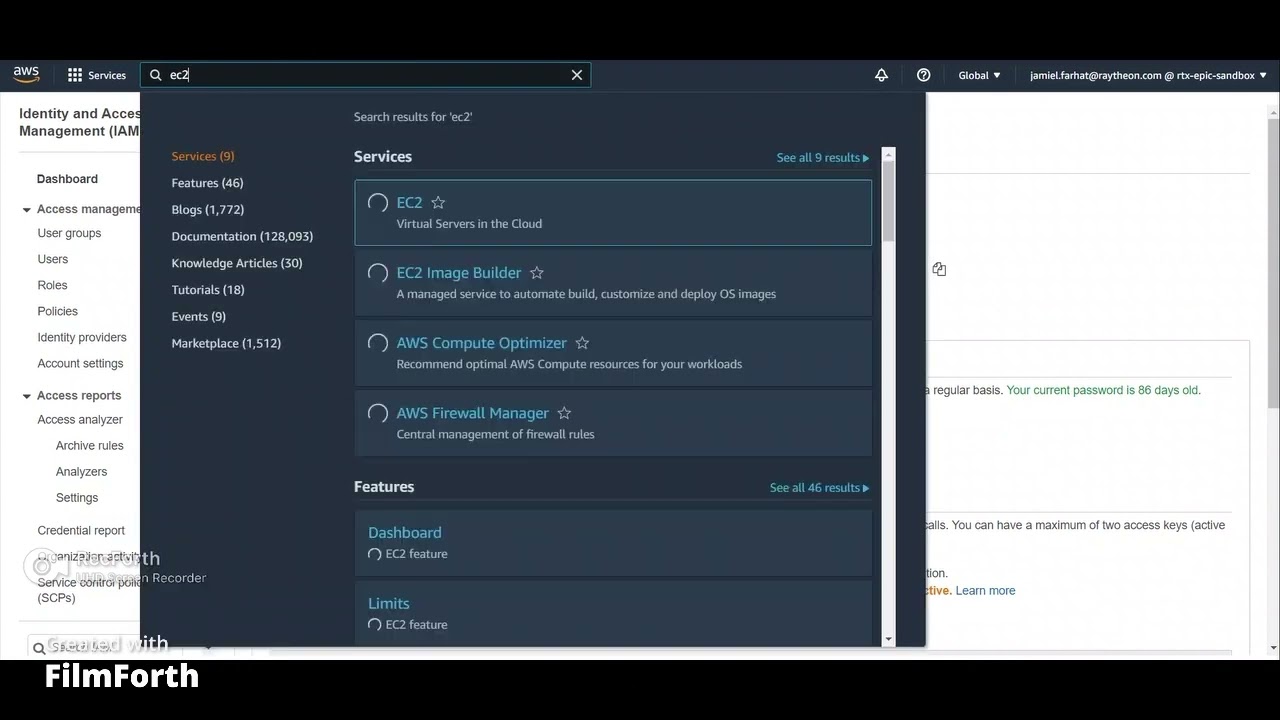Open the EC2 service result
The width and height of the screenshot is (1280, 720).
click(613, 212)
